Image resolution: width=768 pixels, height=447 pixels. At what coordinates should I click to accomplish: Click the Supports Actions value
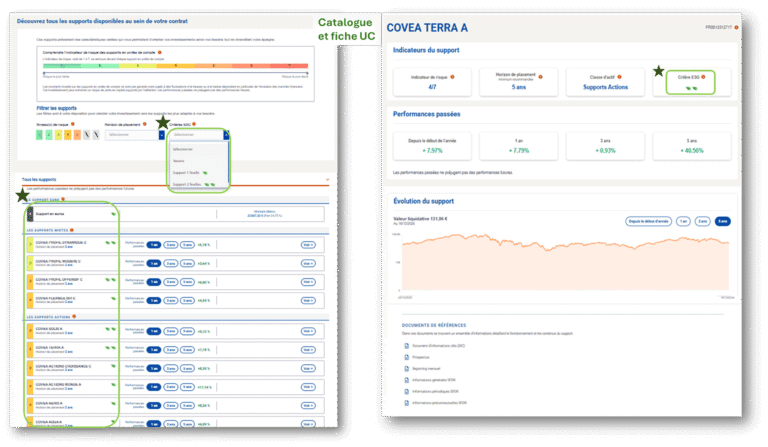click(605, 87)
